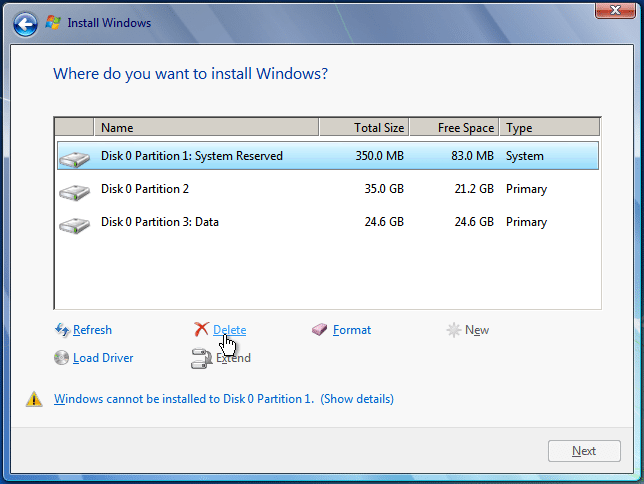Click the yellow warning triangle icon
The image size is (644, 484).
pos(34,399)
